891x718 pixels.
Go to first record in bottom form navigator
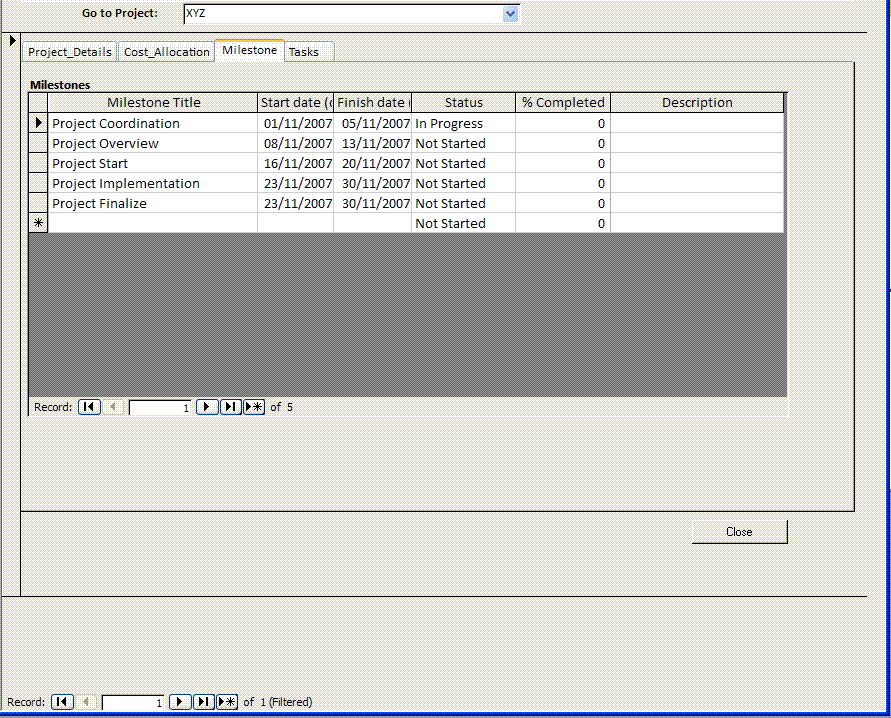click(62, 702)
